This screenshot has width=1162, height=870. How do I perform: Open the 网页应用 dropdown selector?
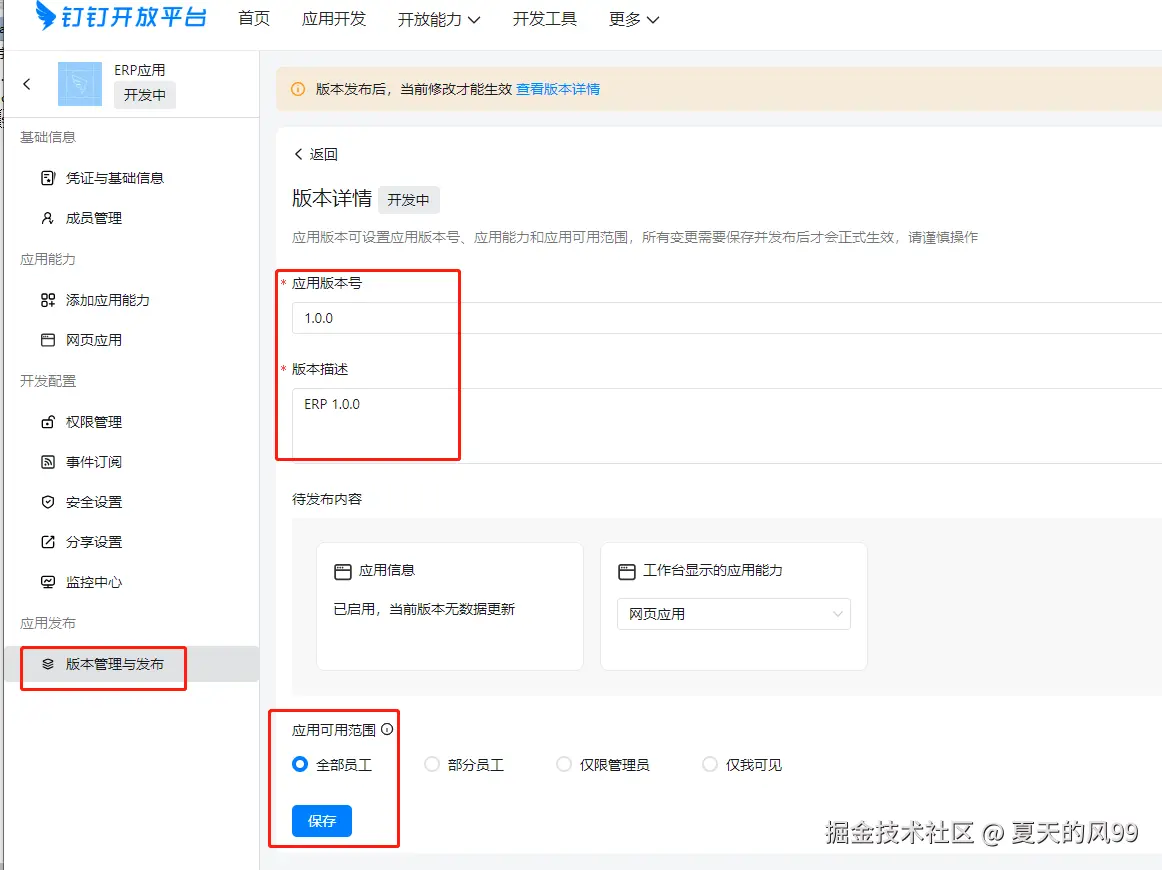point(734,614)
